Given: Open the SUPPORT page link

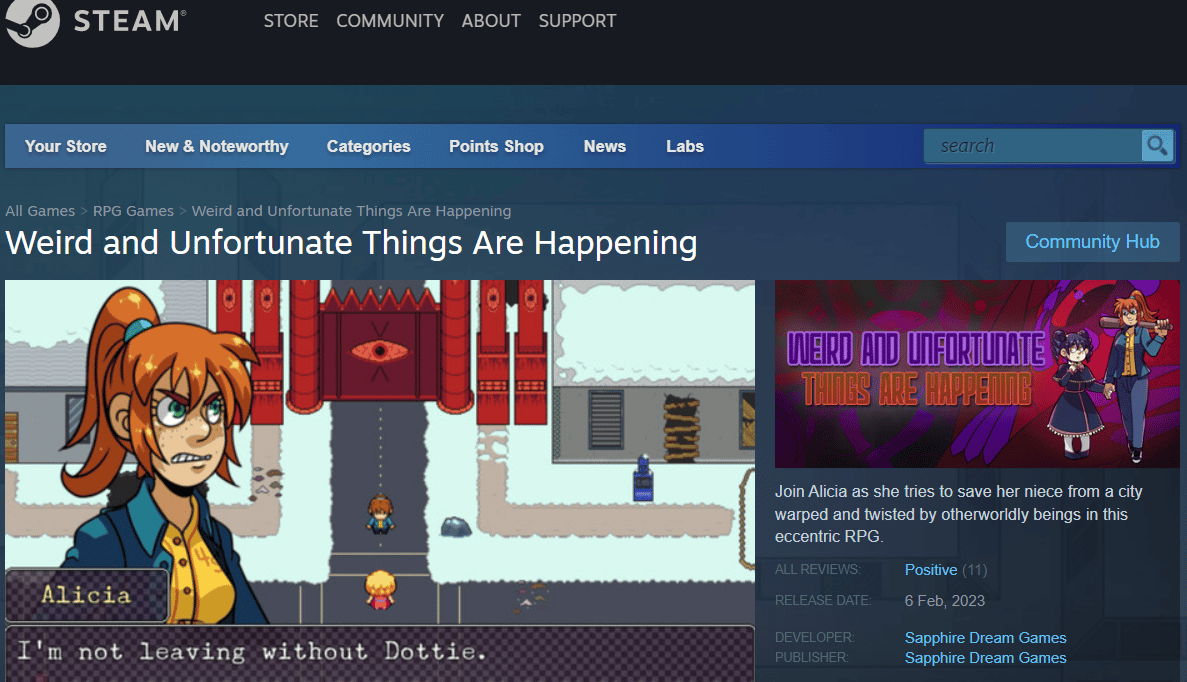Looking at the screenshot, I should (x=577, y=21).
